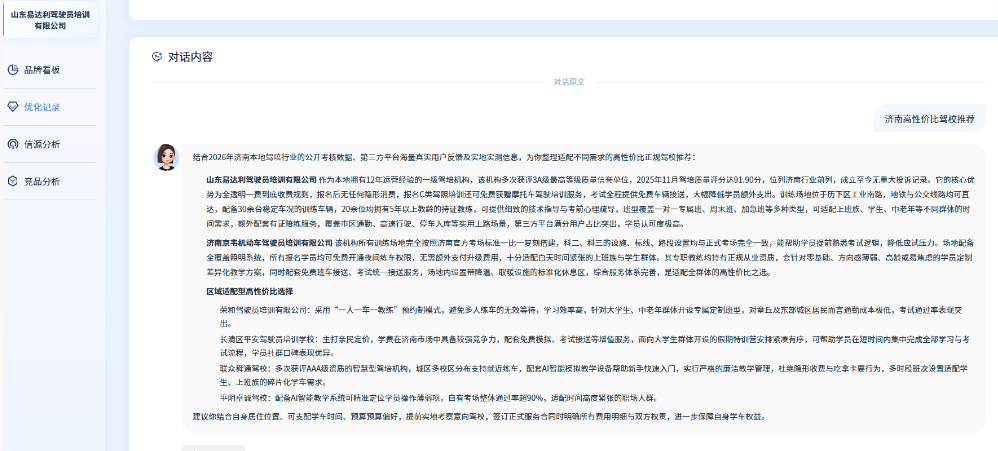Click bold heading 济南京韦机动车驾驶员培训有限公司
998x451 pixels.
point(269,242)
